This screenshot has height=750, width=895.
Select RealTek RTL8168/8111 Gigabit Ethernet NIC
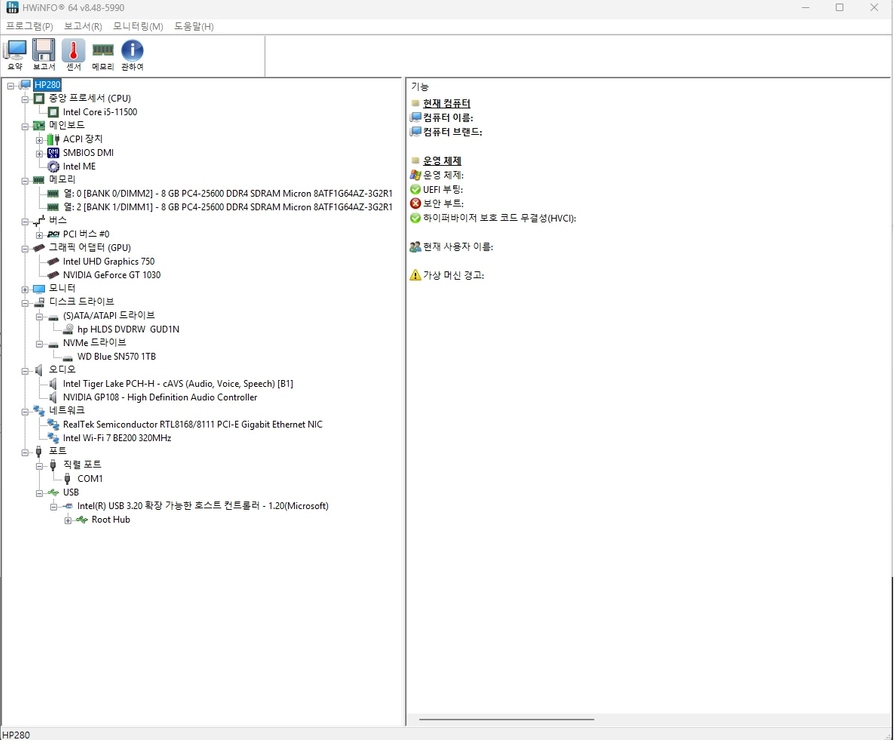click(x=192, y=426)
